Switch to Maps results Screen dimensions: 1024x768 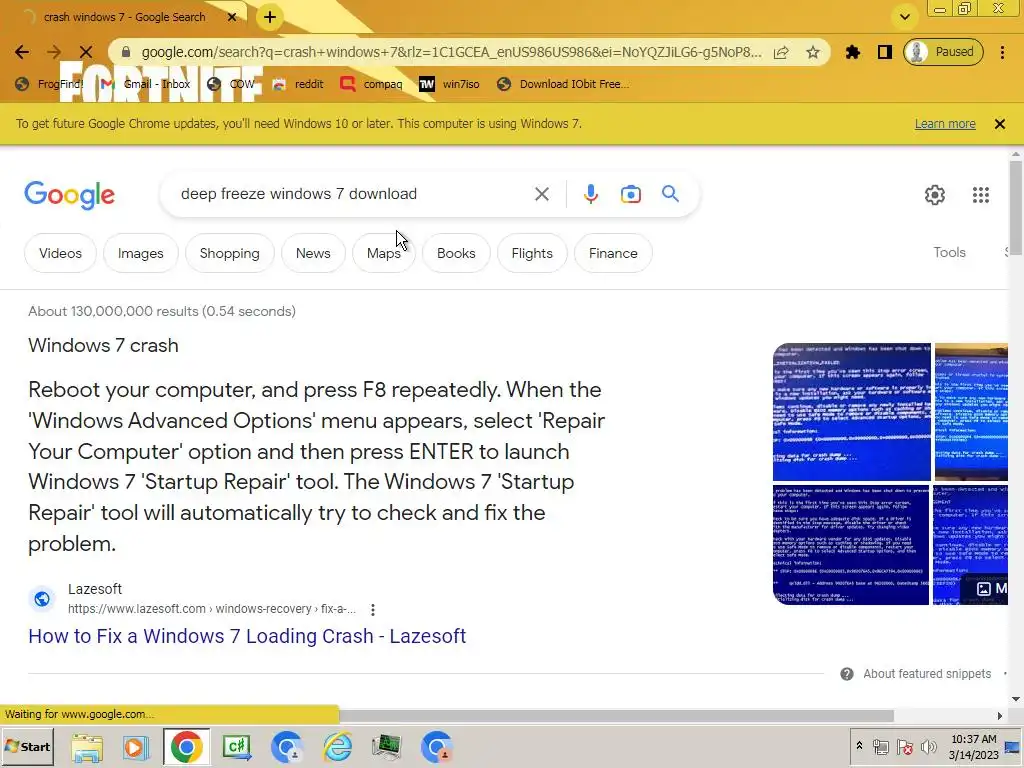coord(383,253)
